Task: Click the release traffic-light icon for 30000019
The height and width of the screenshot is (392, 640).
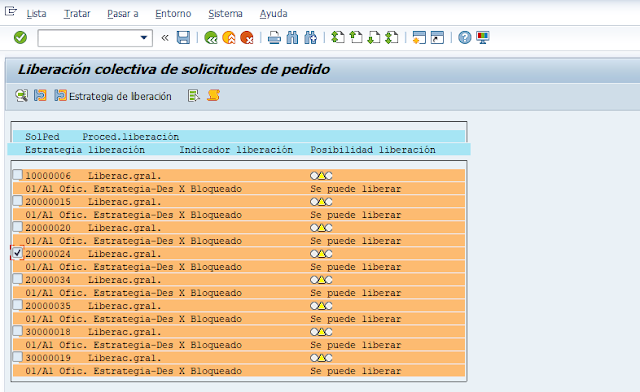Action: coord(321,358)
